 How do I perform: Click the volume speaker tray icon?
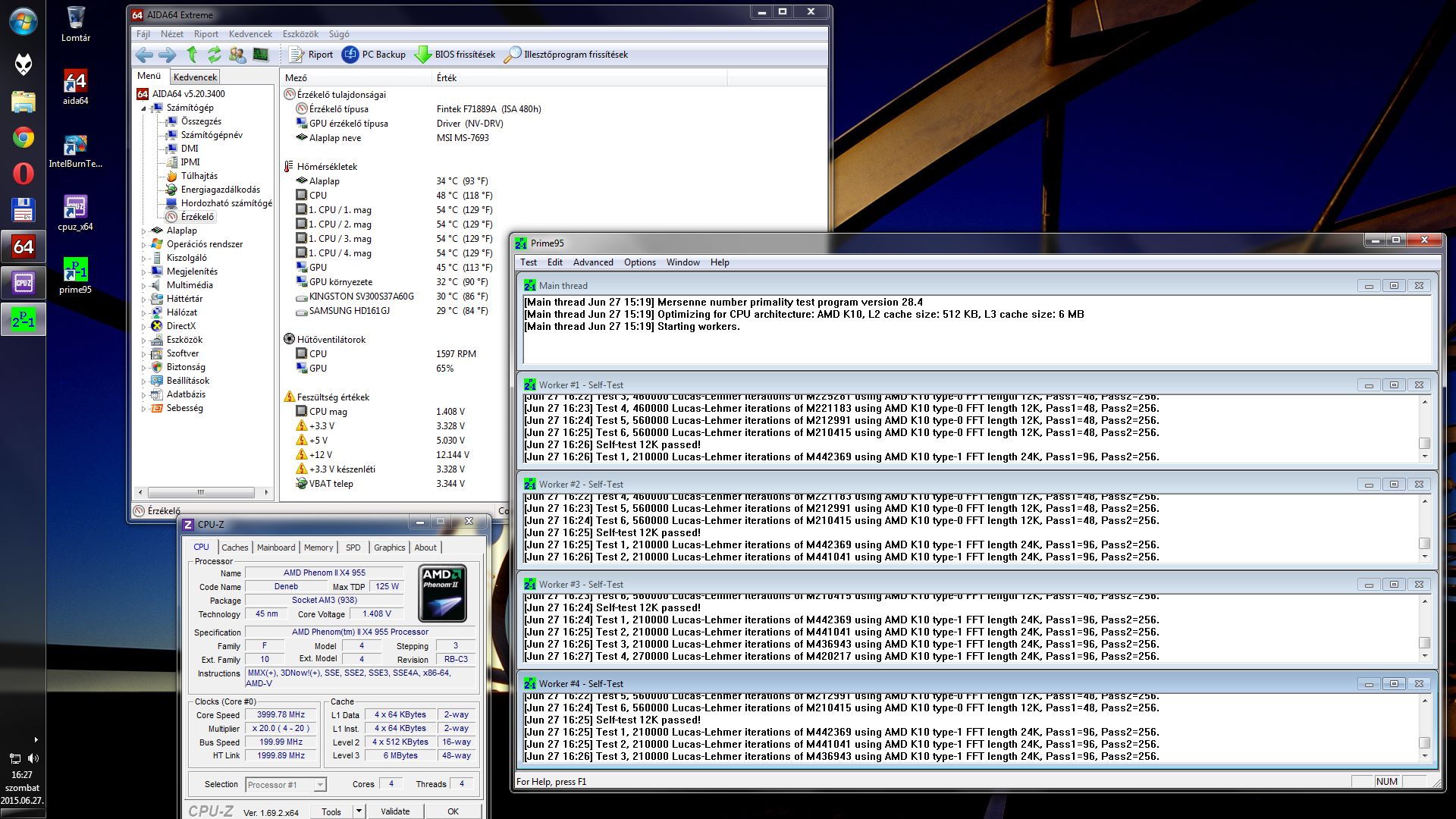33,758
